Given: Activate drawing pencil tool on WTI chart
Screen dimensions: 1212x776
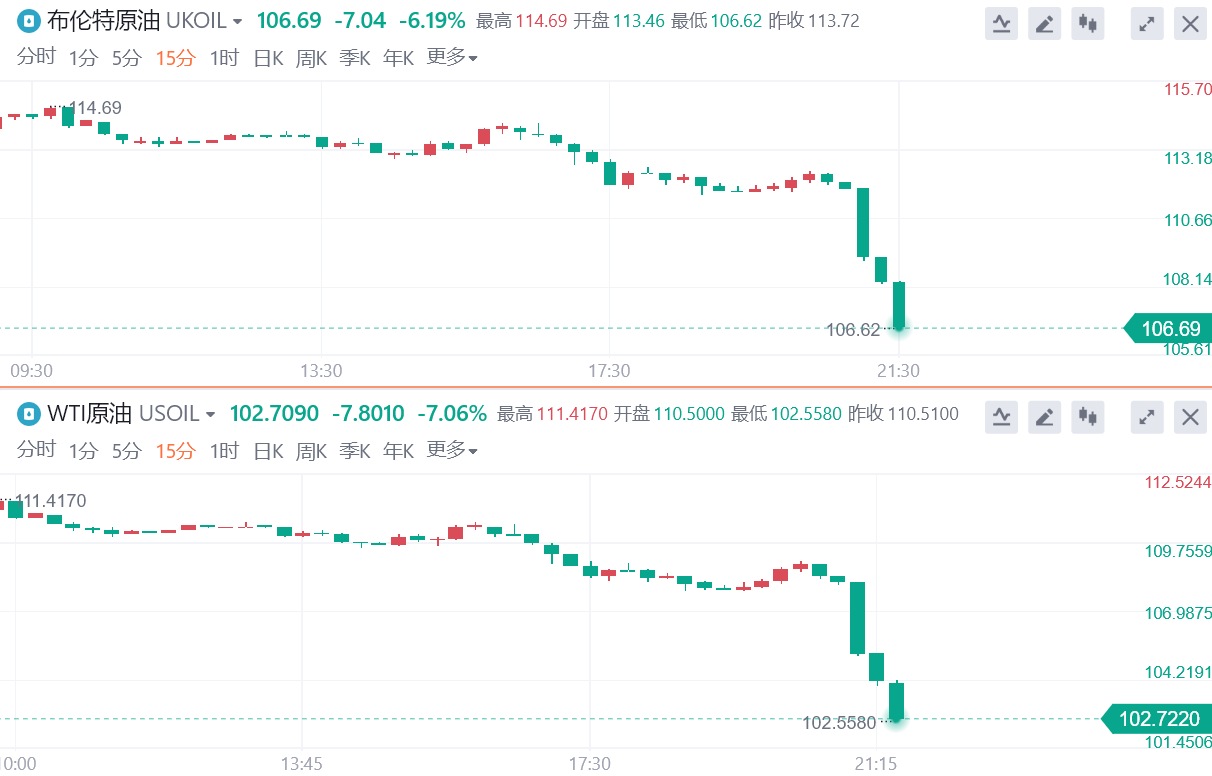Looking at the screenshot, I should coord(1044,416).
